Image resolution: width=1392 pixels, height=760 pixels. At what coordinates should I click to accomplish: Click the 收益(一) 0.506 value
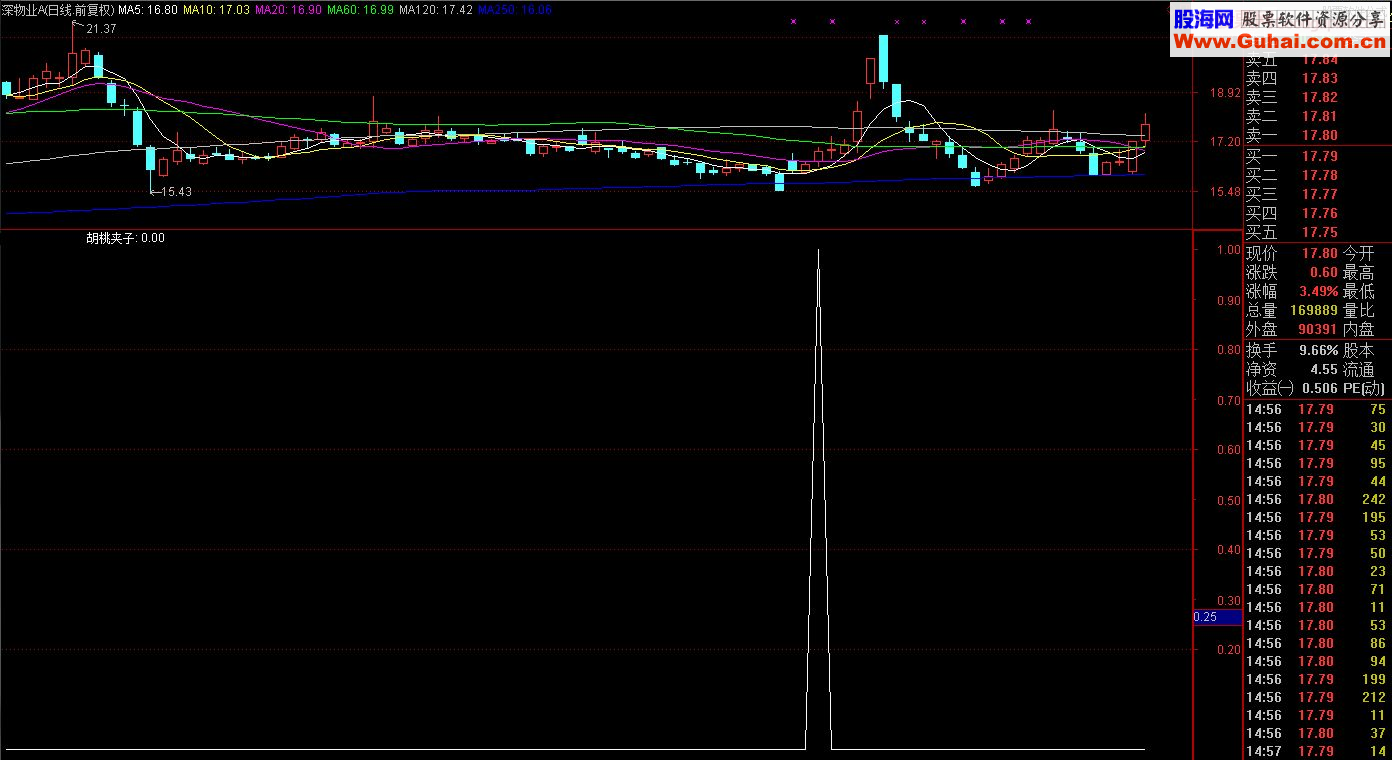click(x=1320, y=389)
